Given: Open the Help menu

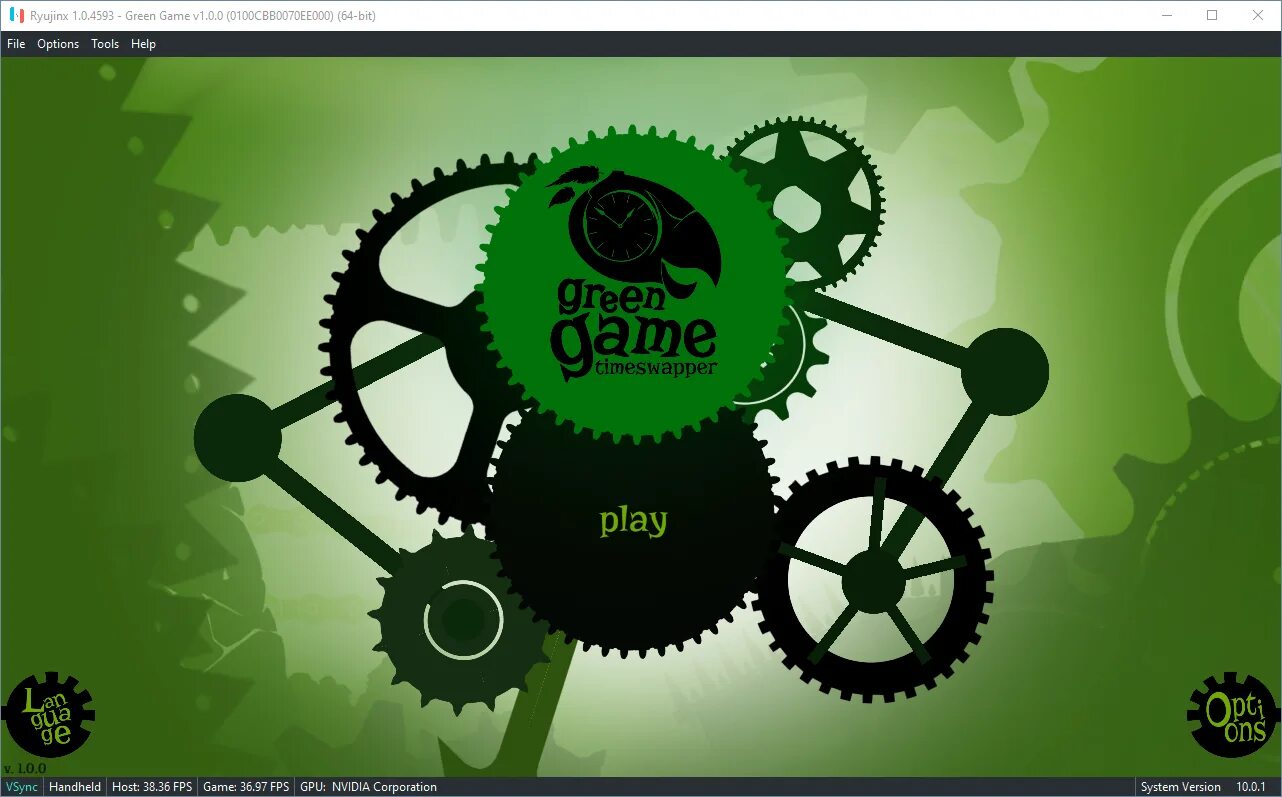Looking at the screenshot, I should pos(144,44).
